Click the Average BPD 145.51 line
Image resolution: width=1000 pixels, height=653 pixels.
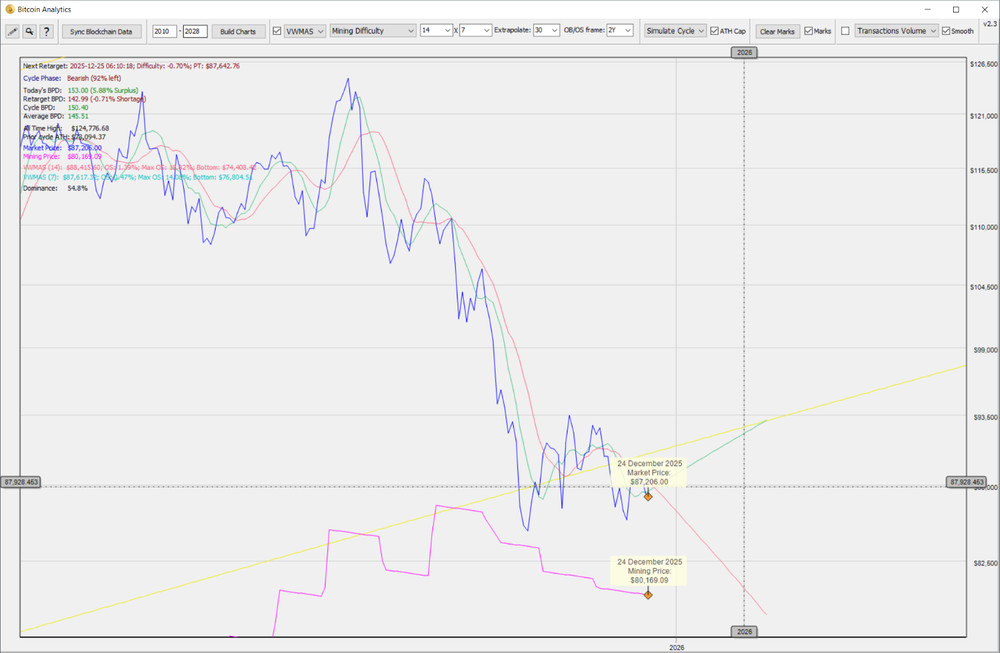55,116
